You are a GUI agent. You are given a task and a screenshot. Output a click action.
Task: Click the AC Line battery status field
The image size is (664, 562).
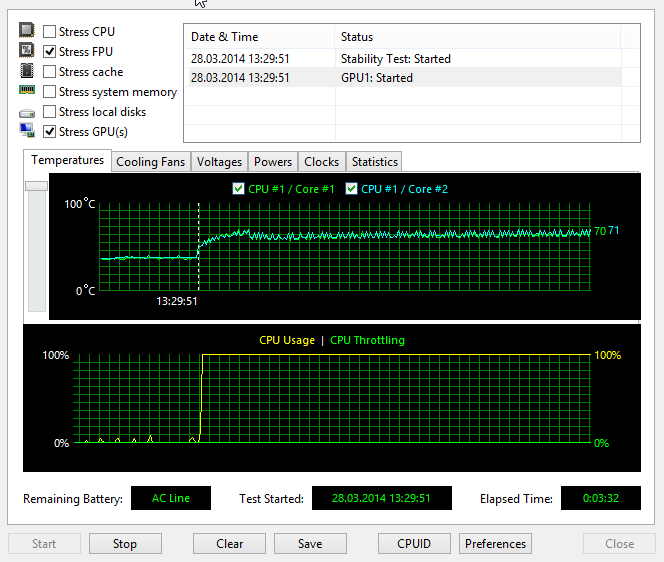[x=171, y=498]
